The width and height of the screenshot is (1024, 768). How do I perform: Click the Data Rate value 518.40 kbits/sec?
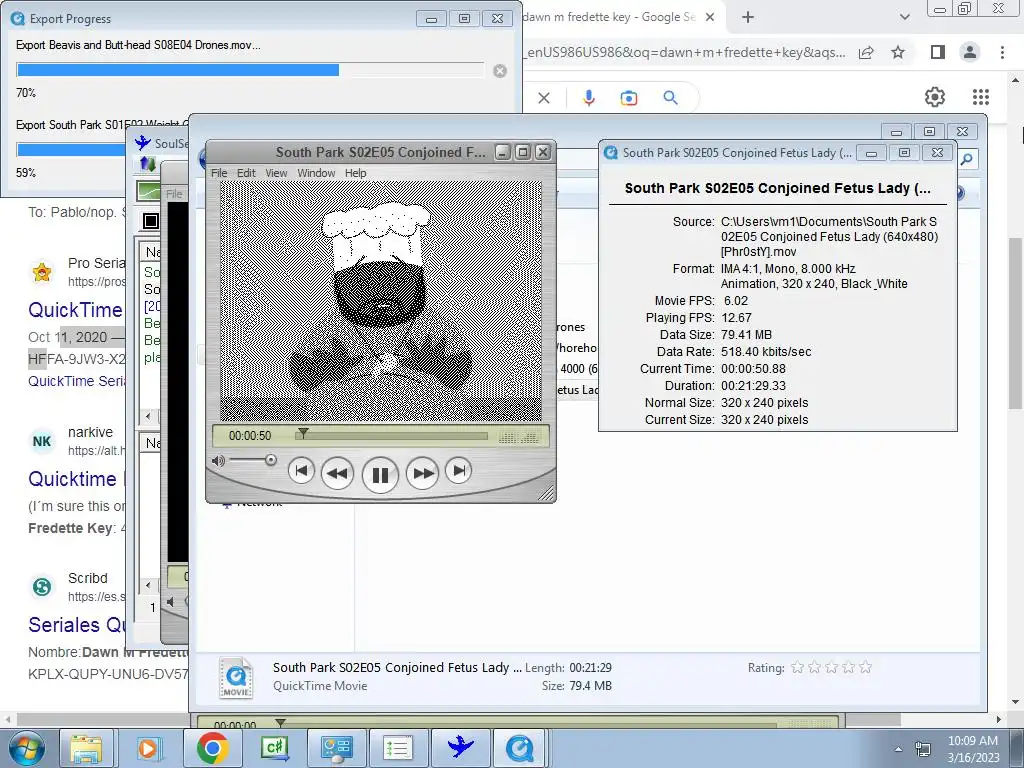766,352
